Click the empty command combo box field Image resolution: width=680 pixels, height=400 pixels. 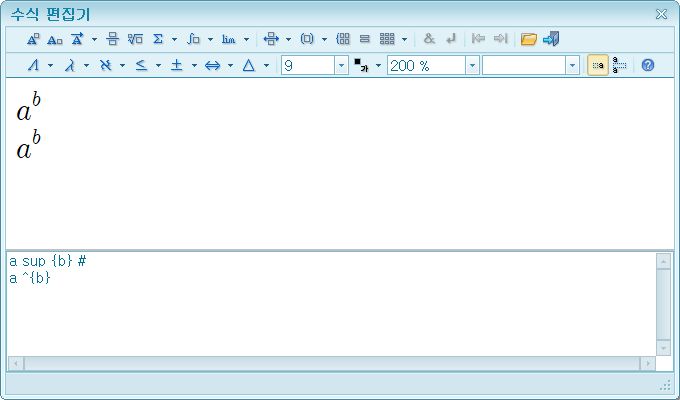[524, 66]
